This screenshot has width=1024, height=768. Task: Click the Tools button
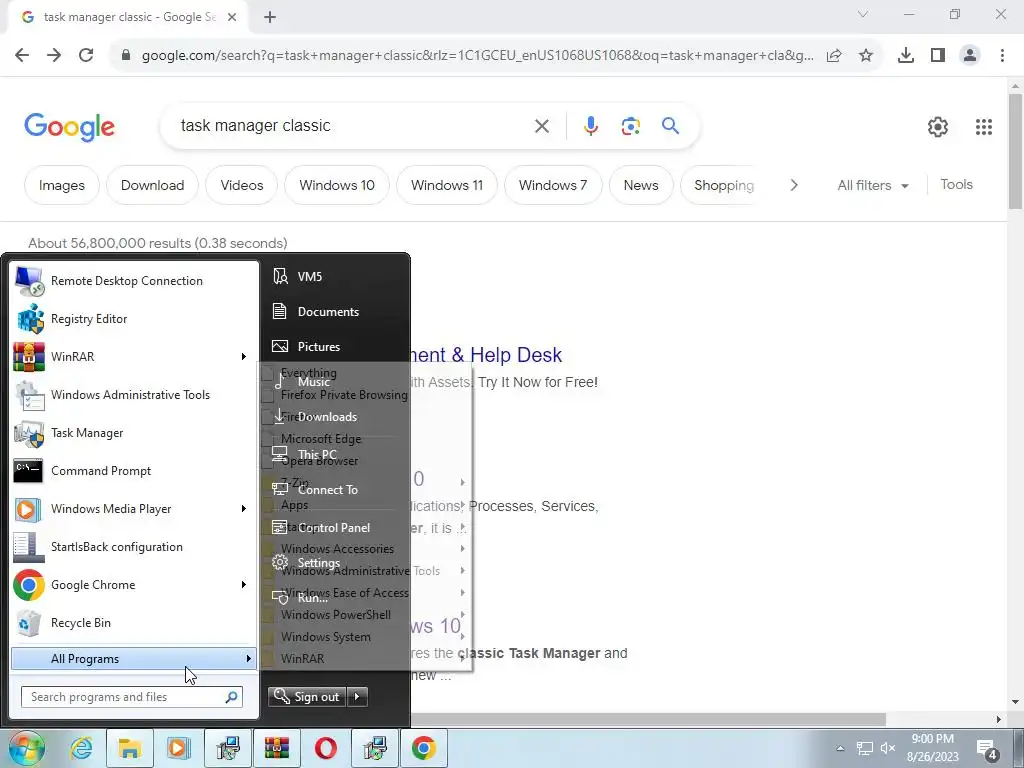[956, 185]
